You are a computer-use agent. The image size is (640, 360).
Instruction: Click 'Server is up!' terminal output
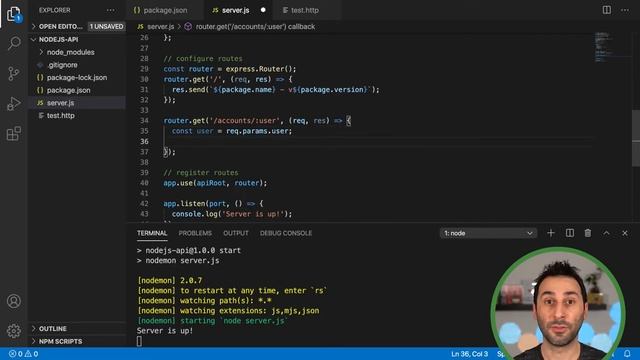pyautogui.click(x=164, y=331)
